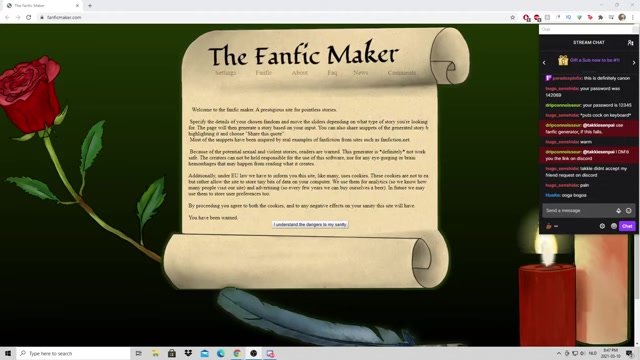Open the media control playlist icon

[x=611, y=17]
